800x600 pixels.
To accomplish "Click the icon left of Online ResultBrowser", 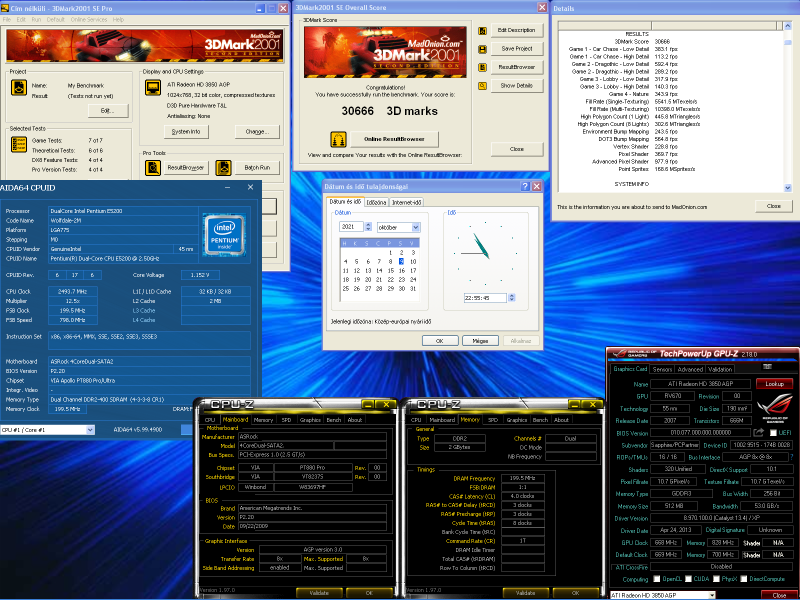I will pyautogui.click(x=338, y=139).
